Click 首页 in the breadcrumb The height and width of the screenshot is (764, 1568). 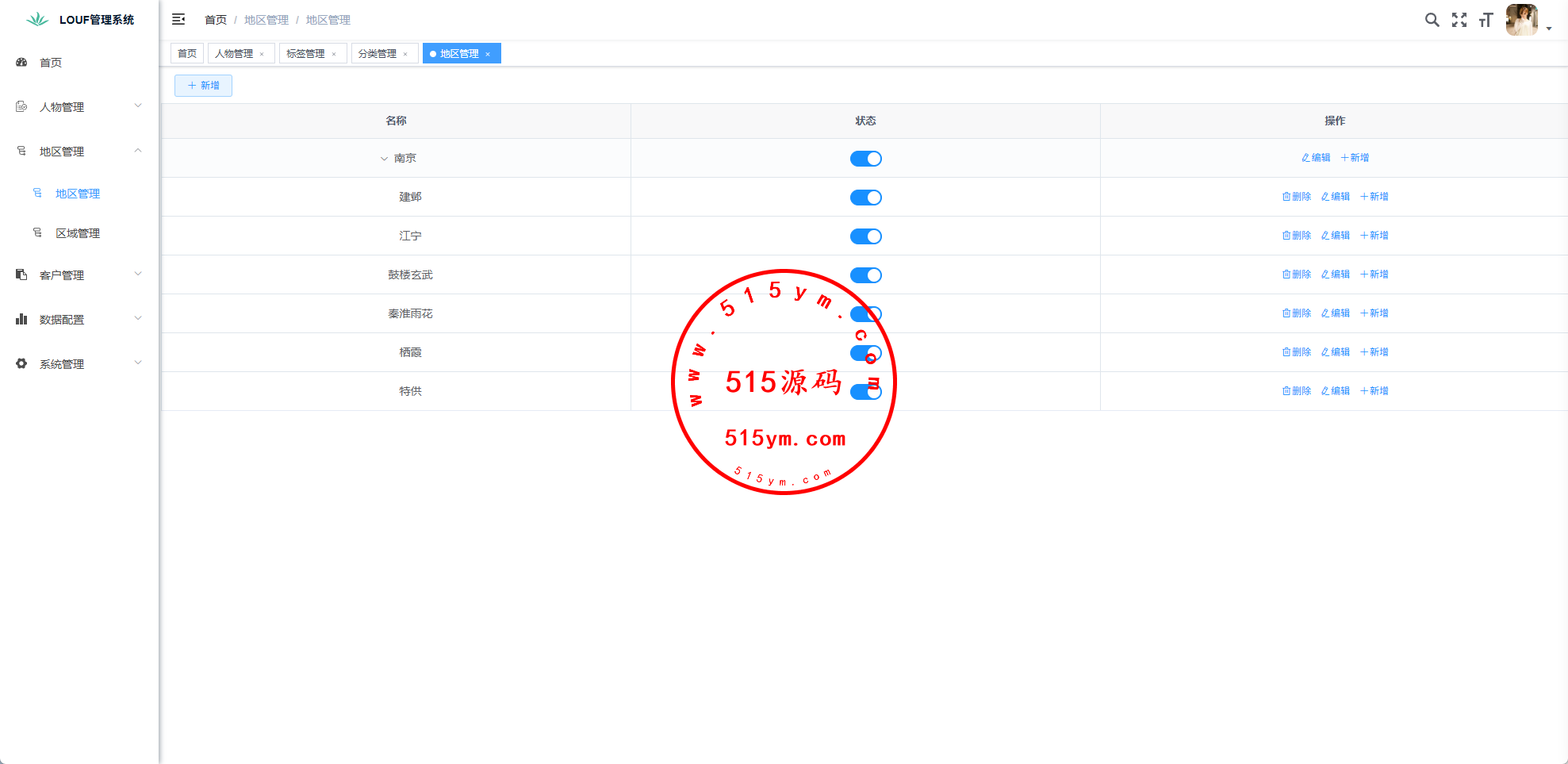pyautogui.click(x=215, y=20)
